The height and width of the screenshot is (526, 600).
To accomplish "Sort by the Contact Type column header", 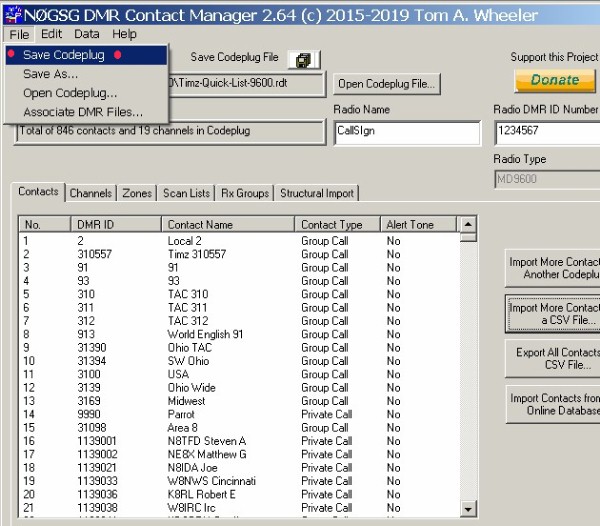I will 338,225.
